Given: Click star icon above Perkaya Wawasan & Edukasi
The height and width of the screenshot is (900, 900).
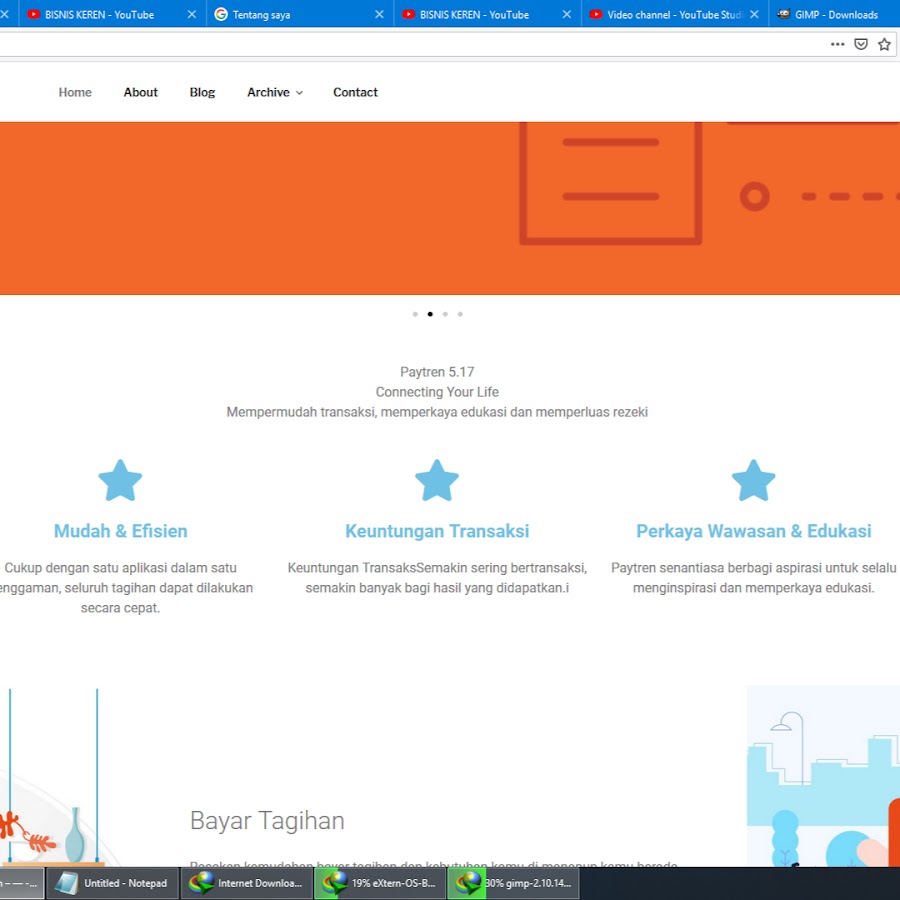Looking at the screenshot, I should tap(754, 480).
